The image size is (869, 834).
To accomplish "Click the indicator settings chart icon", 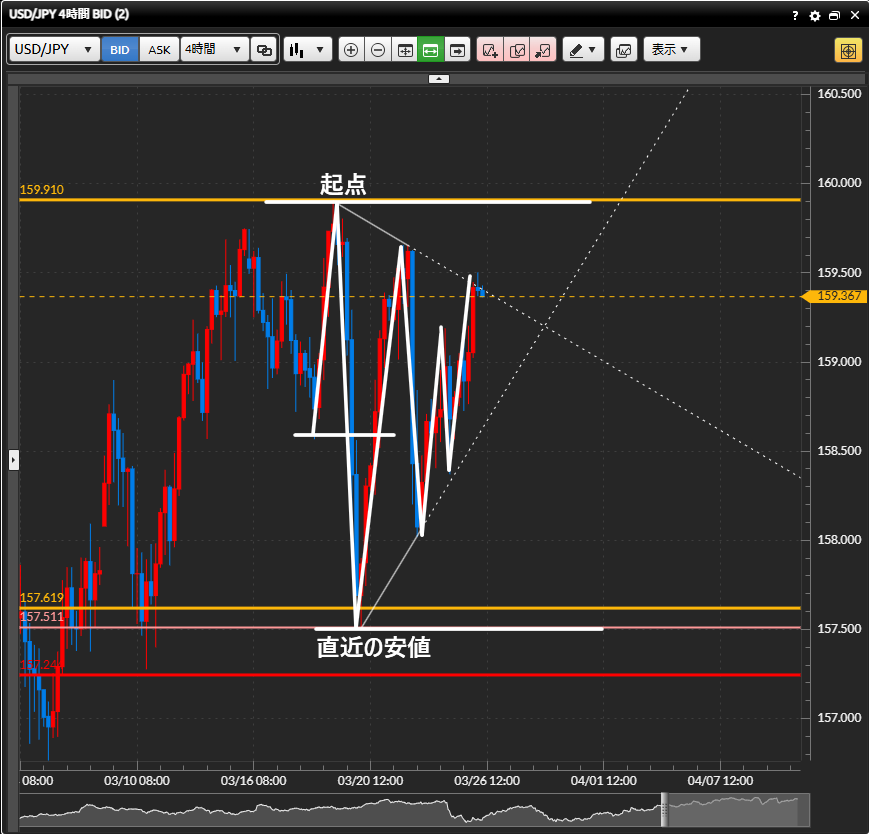I will tap(623, 49).
